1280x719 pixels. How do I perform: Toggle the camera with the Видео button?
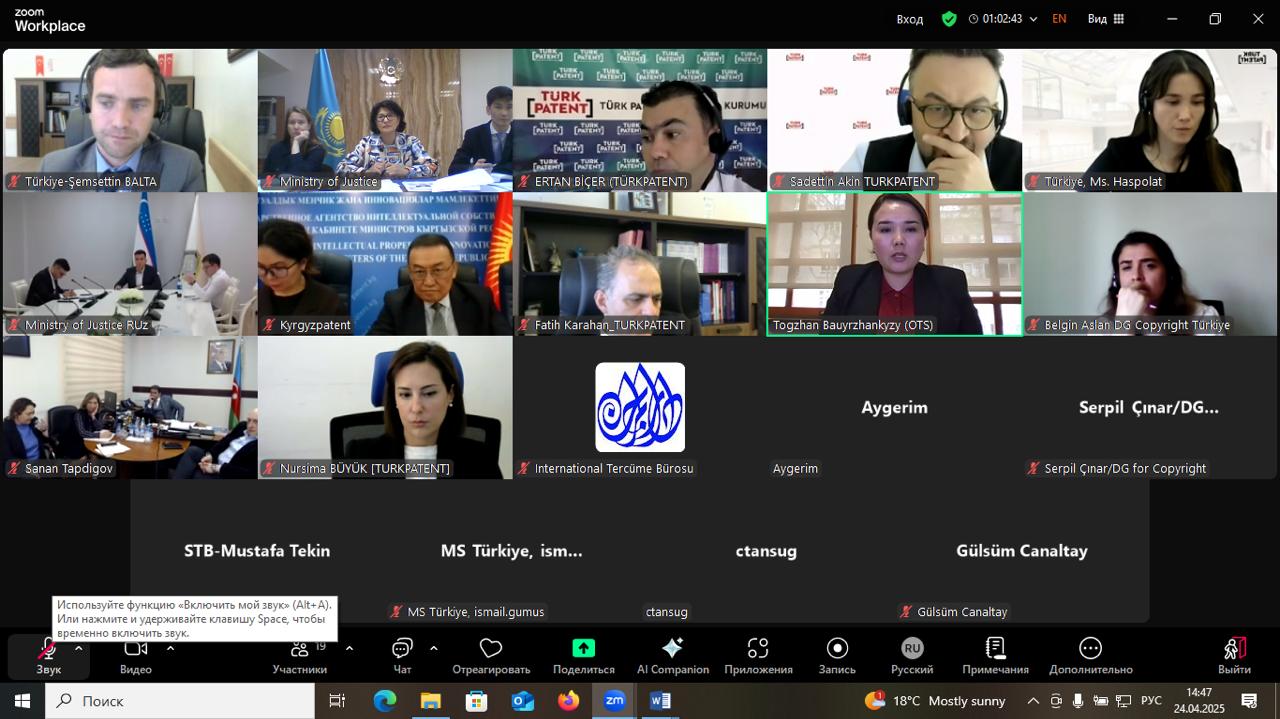coord(135,657)
